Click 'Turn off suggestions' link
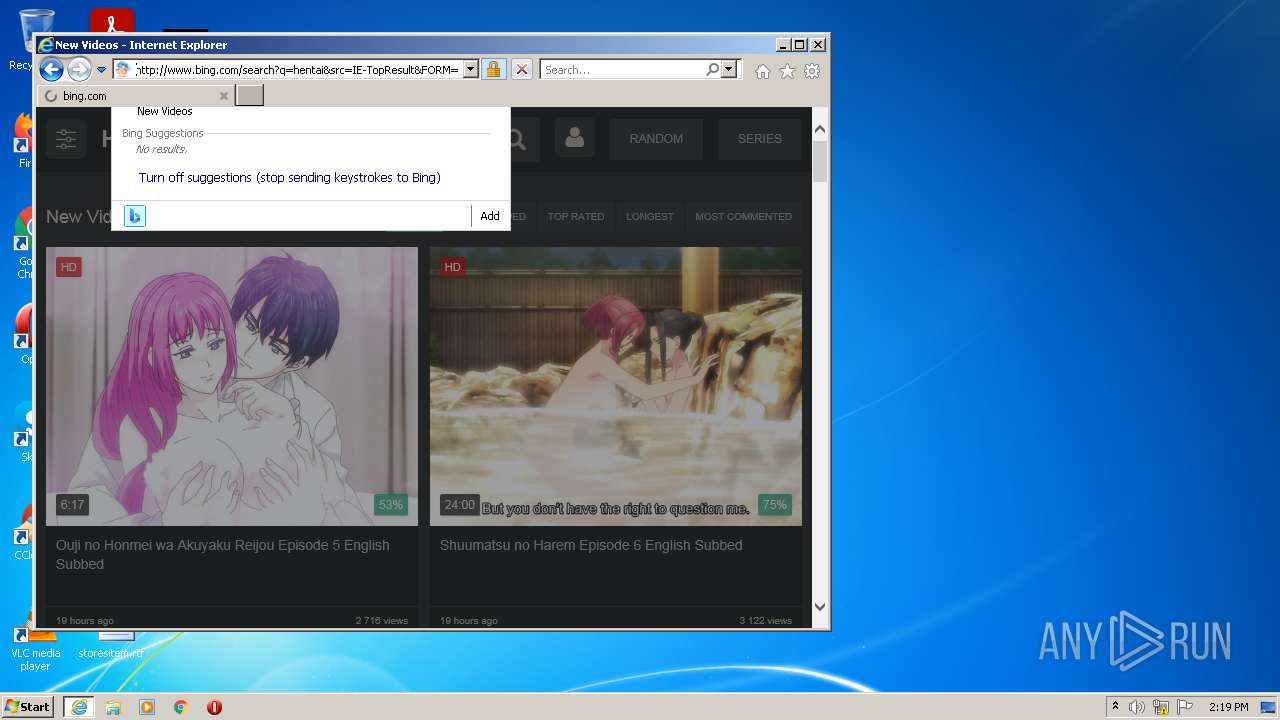 click(x=290, y=177)
